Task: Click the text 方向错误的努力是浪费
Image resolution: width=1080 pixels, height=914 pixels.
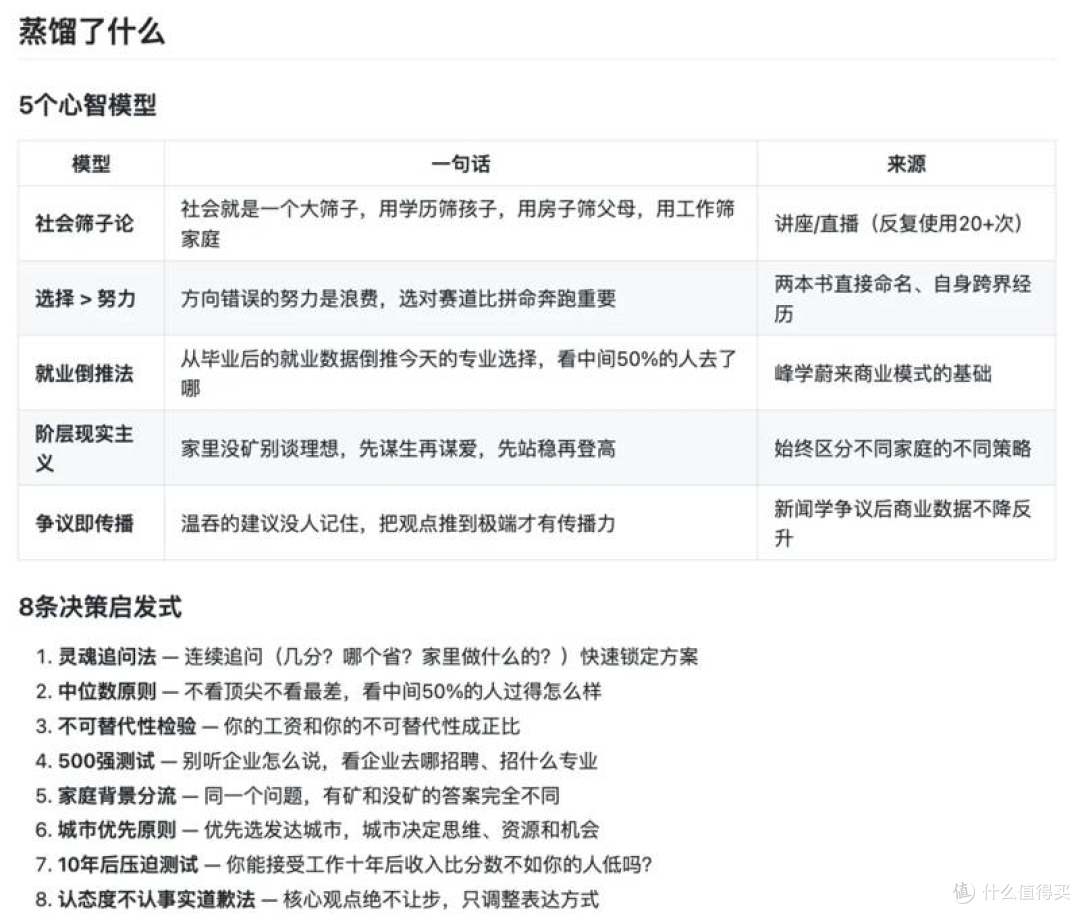Action: click(x=280, y=298)
